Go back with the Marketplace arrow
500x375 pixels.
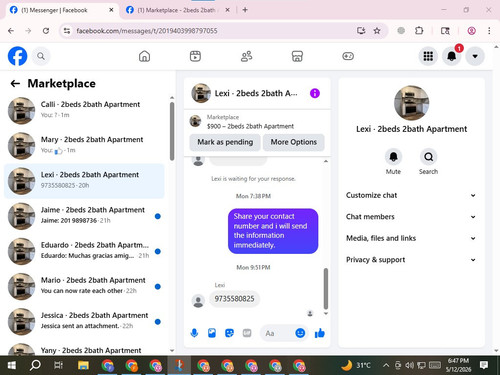tap(15, 83)
